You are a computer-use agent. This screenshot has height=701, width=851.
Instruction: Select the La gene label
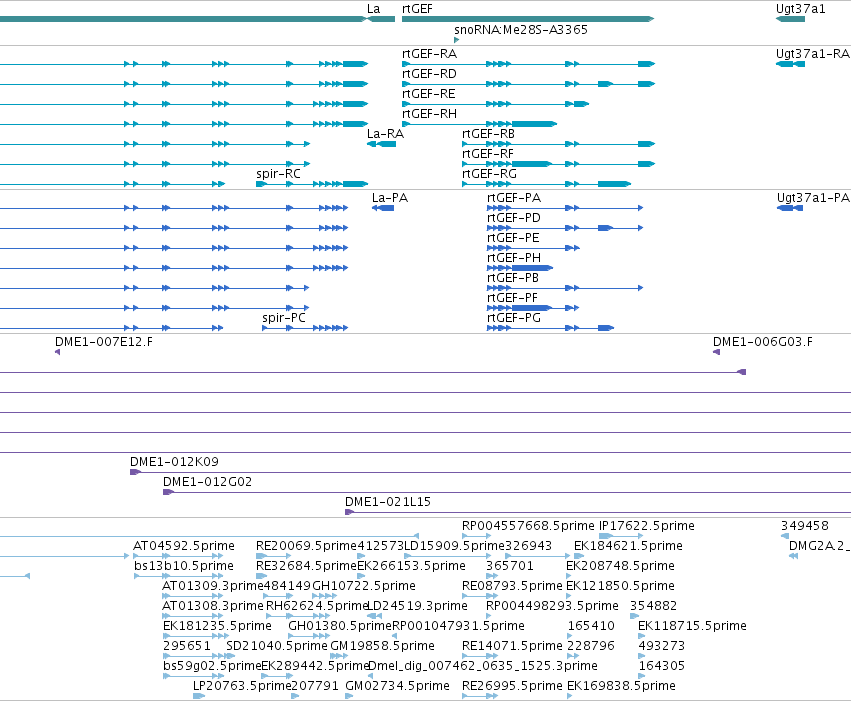(x=373, y=9)
